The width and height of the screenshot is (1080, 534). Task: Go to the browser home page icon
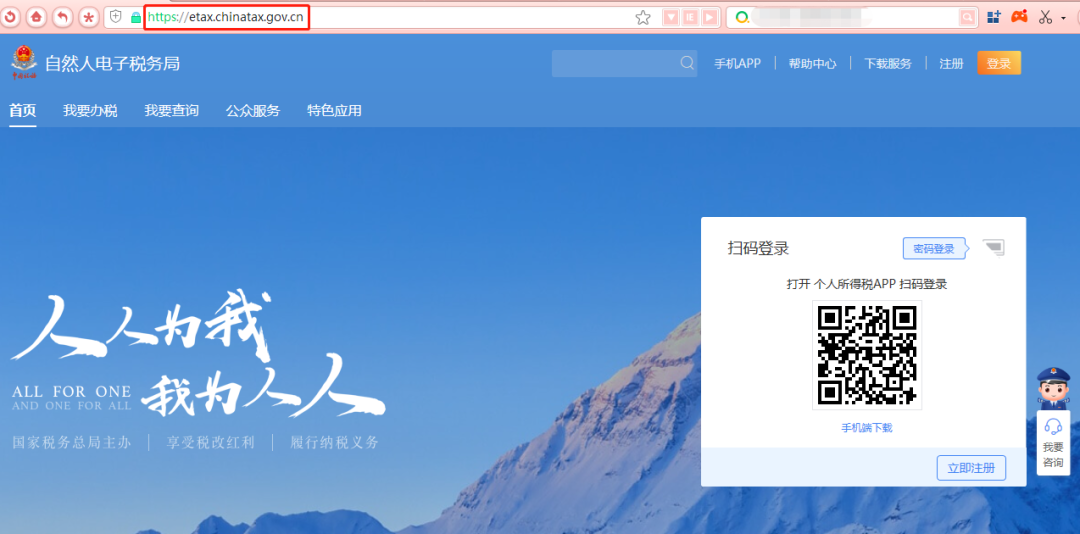[x=36, y=17]
